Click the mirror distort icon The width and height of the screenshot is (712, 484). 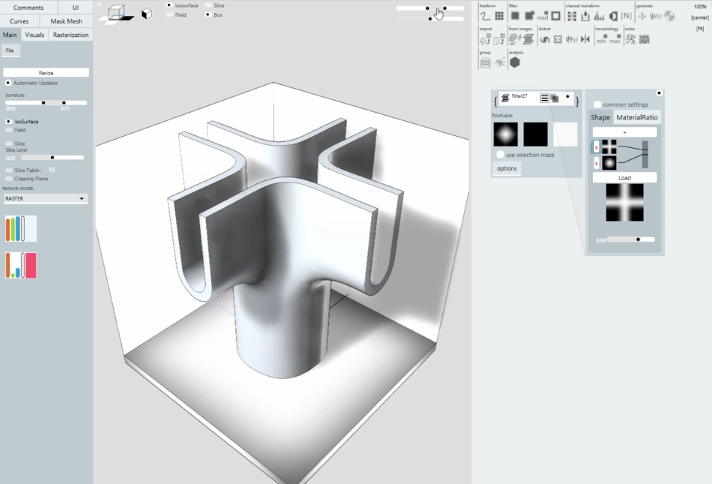coord(585,40)
